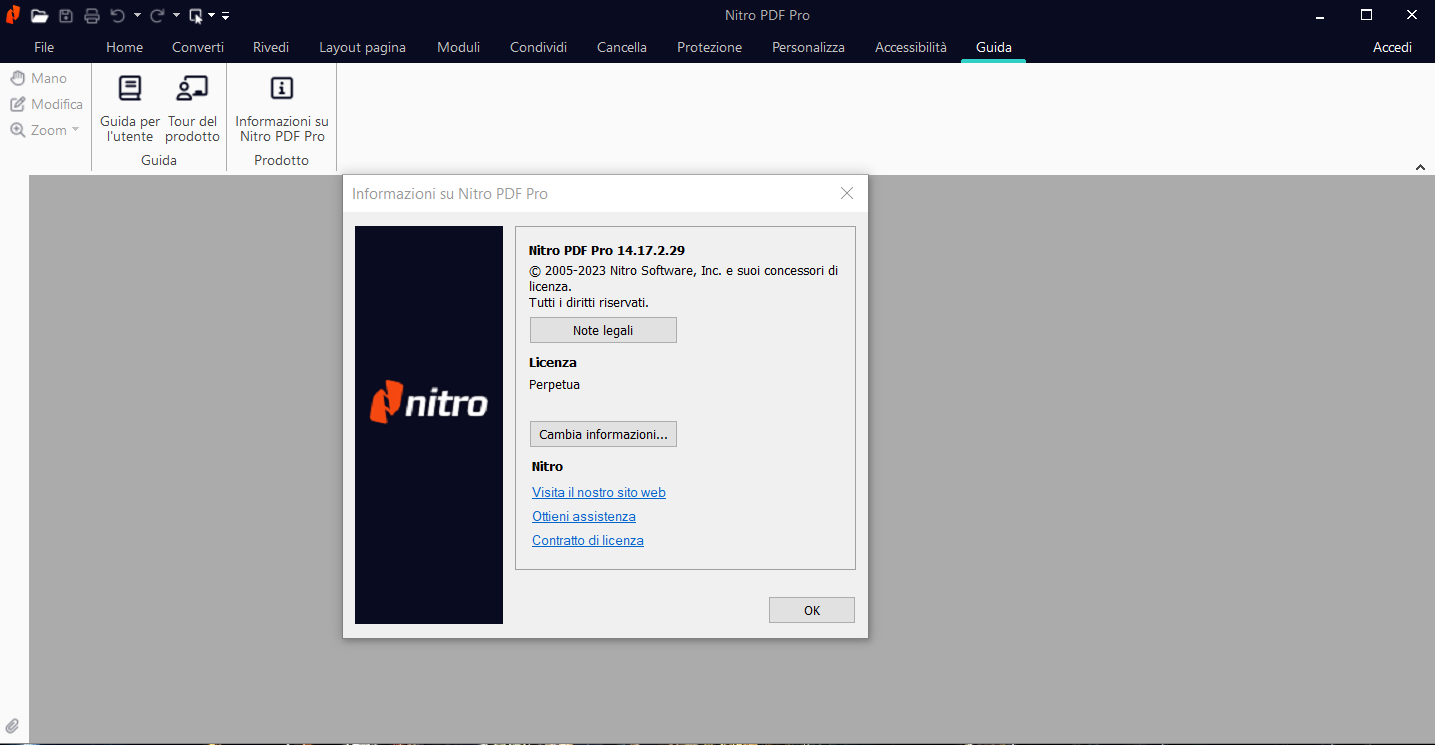This screenshot has height=745, width=1435.
Task: Open Guida per l'utente
Action: 130,109
